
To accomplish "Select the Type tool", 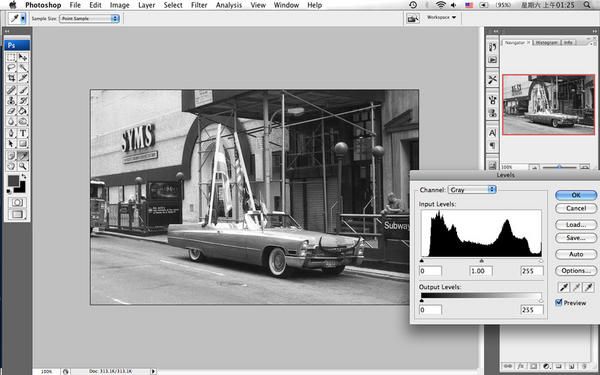I will pyautogui.click(x=23, y=134).
